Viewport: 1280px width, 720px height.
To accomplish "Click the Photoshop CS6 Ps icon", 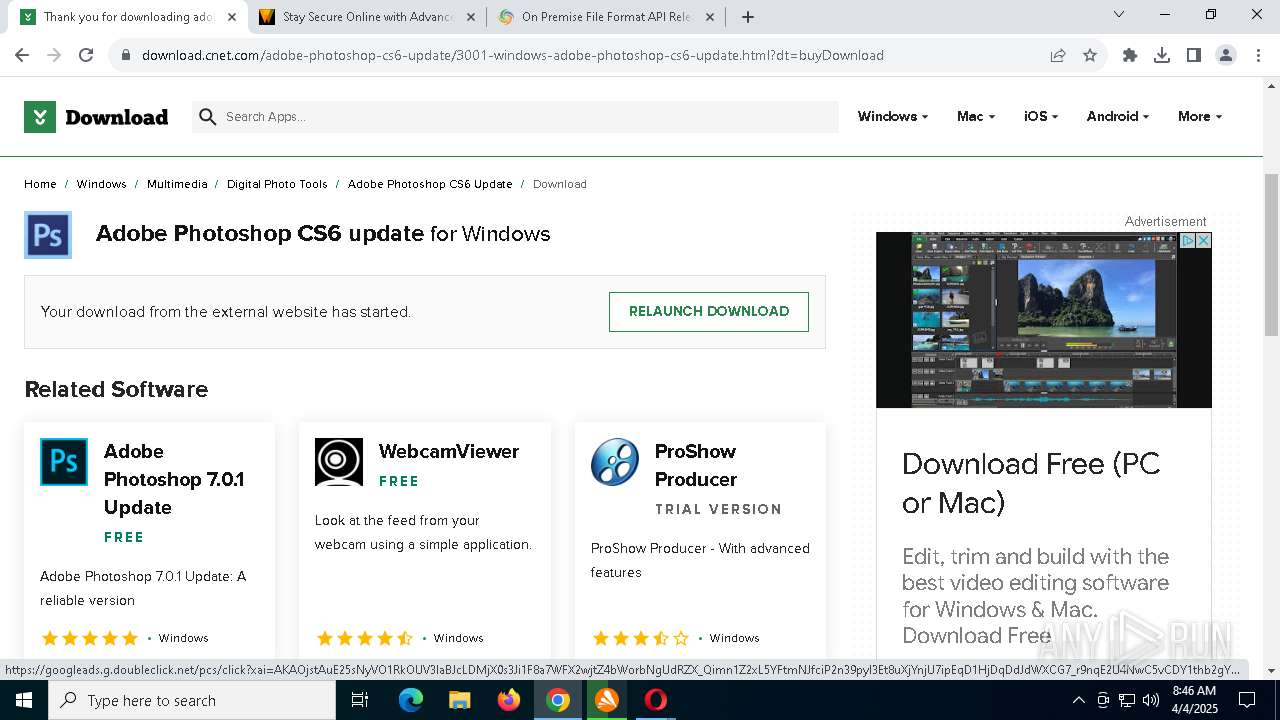I will (x=48, y=235).
